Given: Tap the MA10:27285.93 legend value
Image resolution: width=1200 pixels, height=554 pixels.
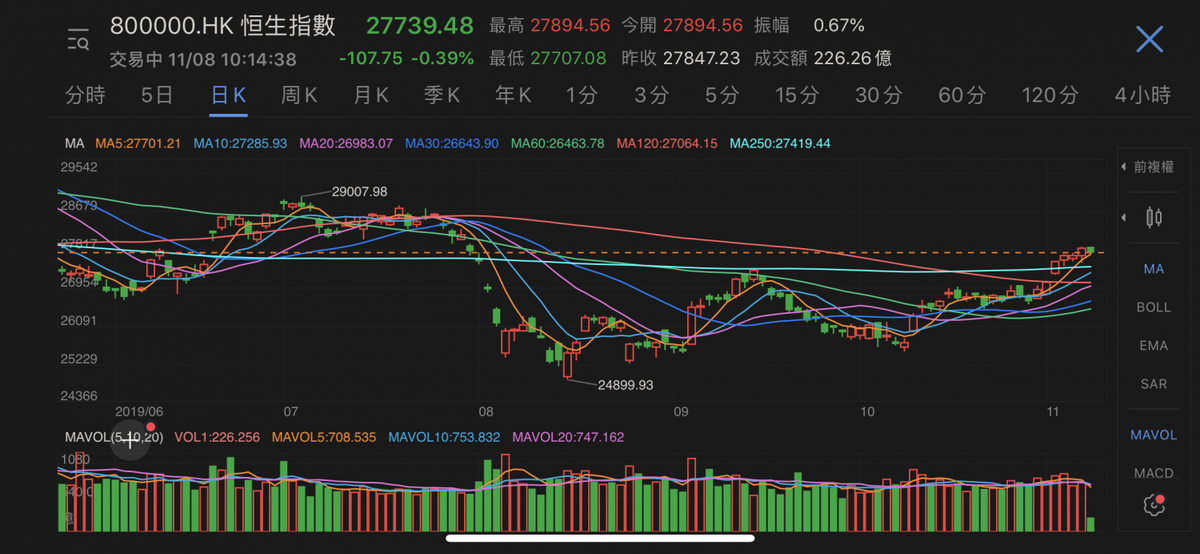Looking at the screenshot, I should pos(240,144).
